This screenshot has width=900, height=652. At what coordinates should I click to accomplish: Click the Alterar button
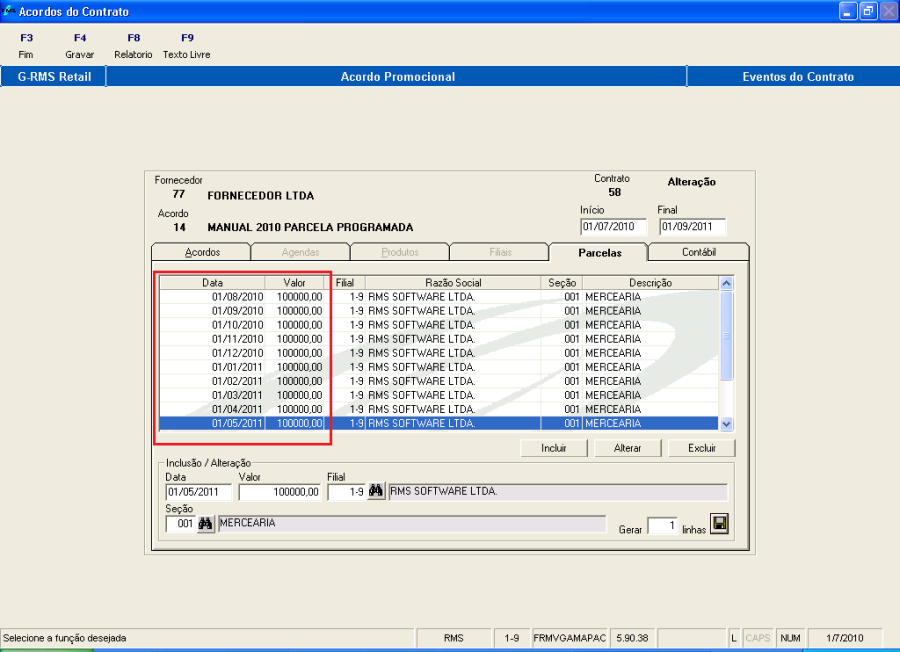(628, 448)
